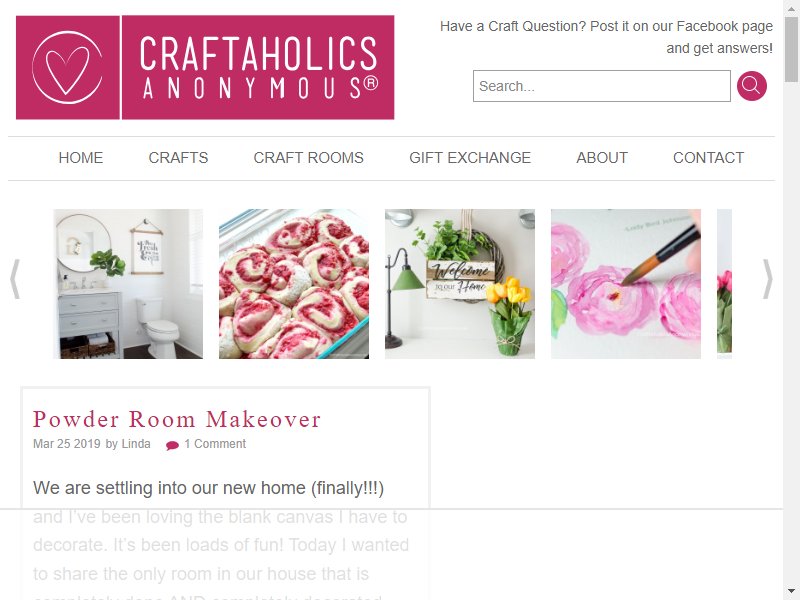Open the Powder Room Makeover post title

click(x=177, y=419)
